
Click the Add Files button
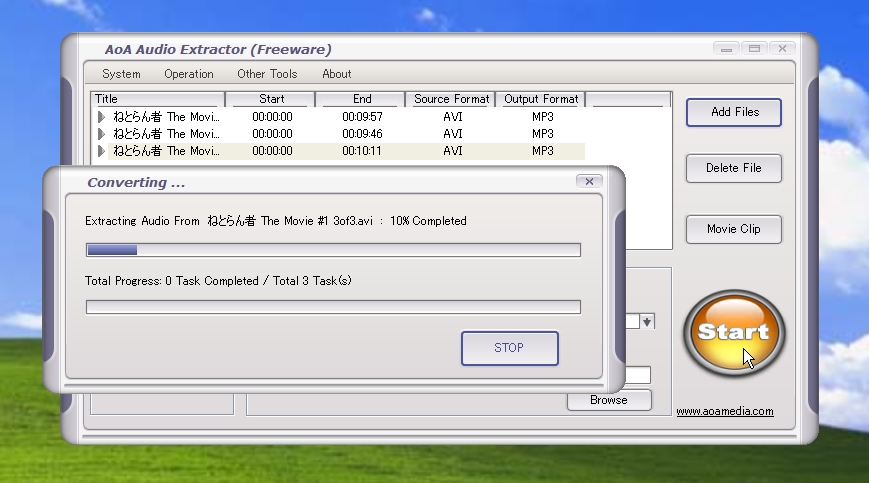pos(734,112)
